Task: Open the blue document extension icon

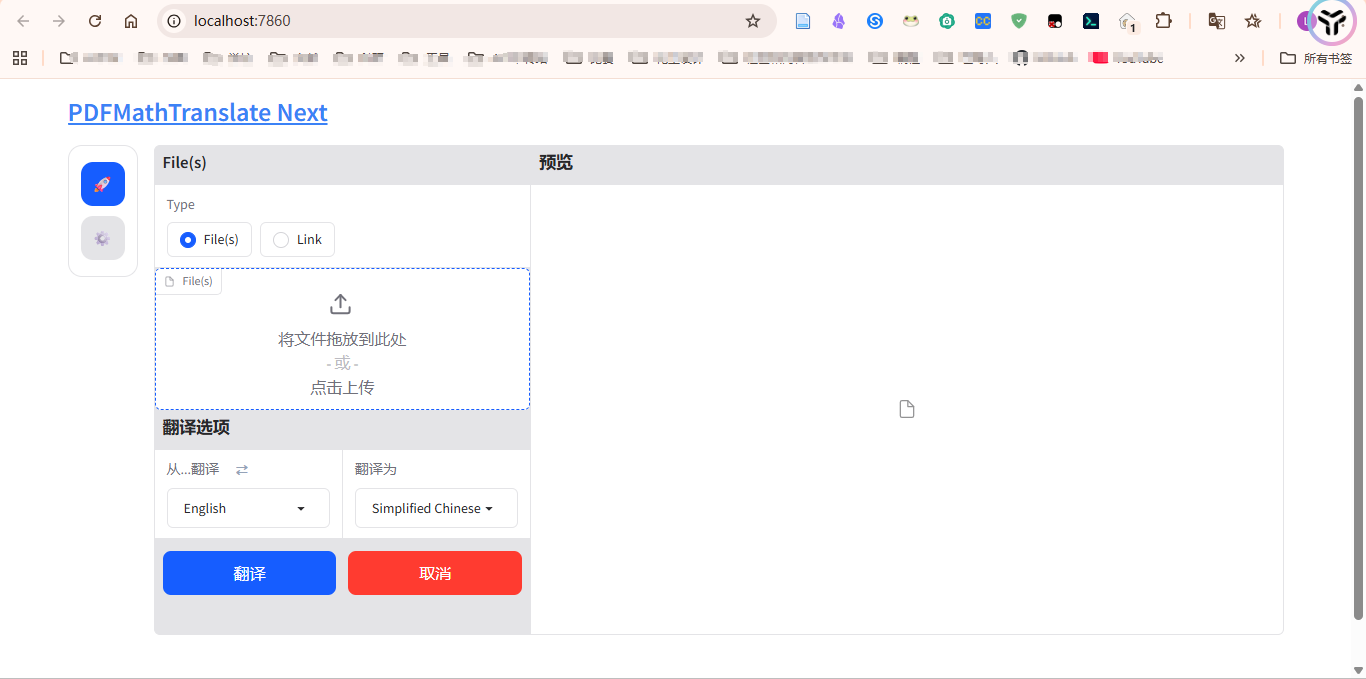Action: coord(803,21)
